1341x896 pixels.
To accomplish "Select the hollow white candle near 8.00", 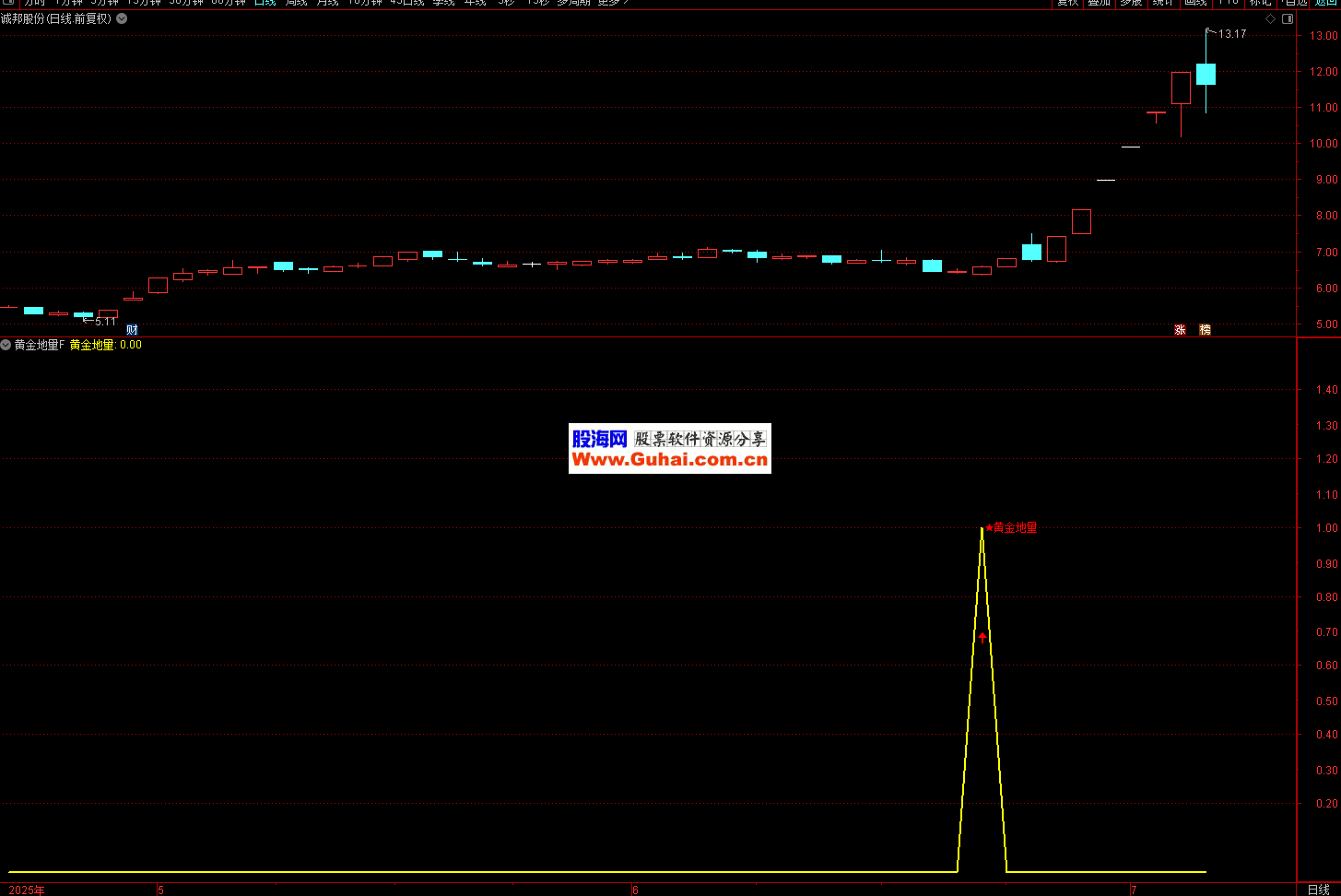I will pyautogui.click(x=1081, y=221).
